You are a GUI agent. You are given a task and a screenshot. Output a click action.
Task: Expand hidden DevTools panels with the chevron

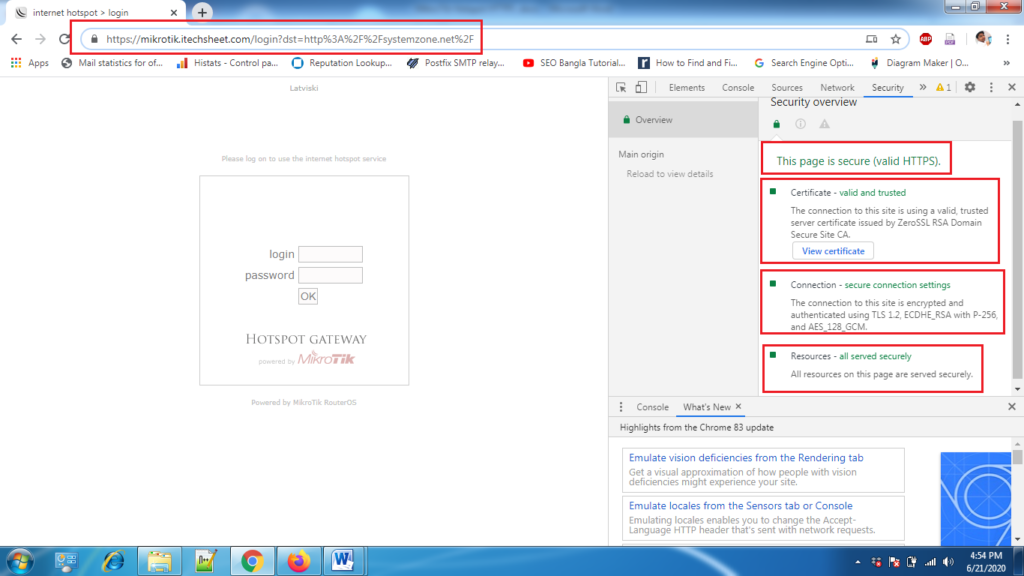click(923, 87)
